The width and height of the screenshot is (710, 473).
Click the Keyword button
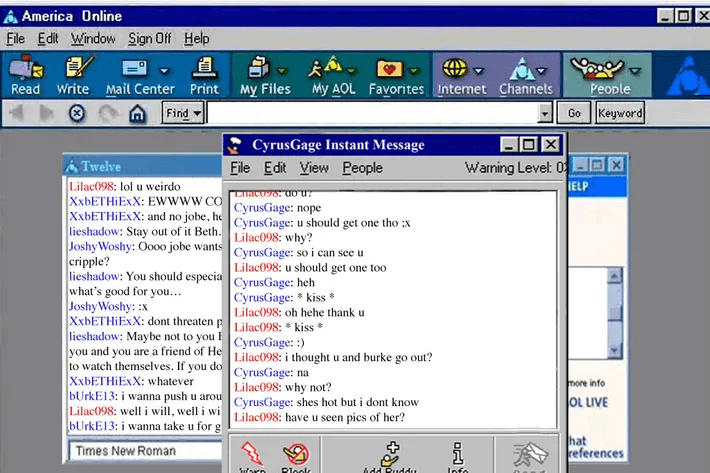click(620, 113)
